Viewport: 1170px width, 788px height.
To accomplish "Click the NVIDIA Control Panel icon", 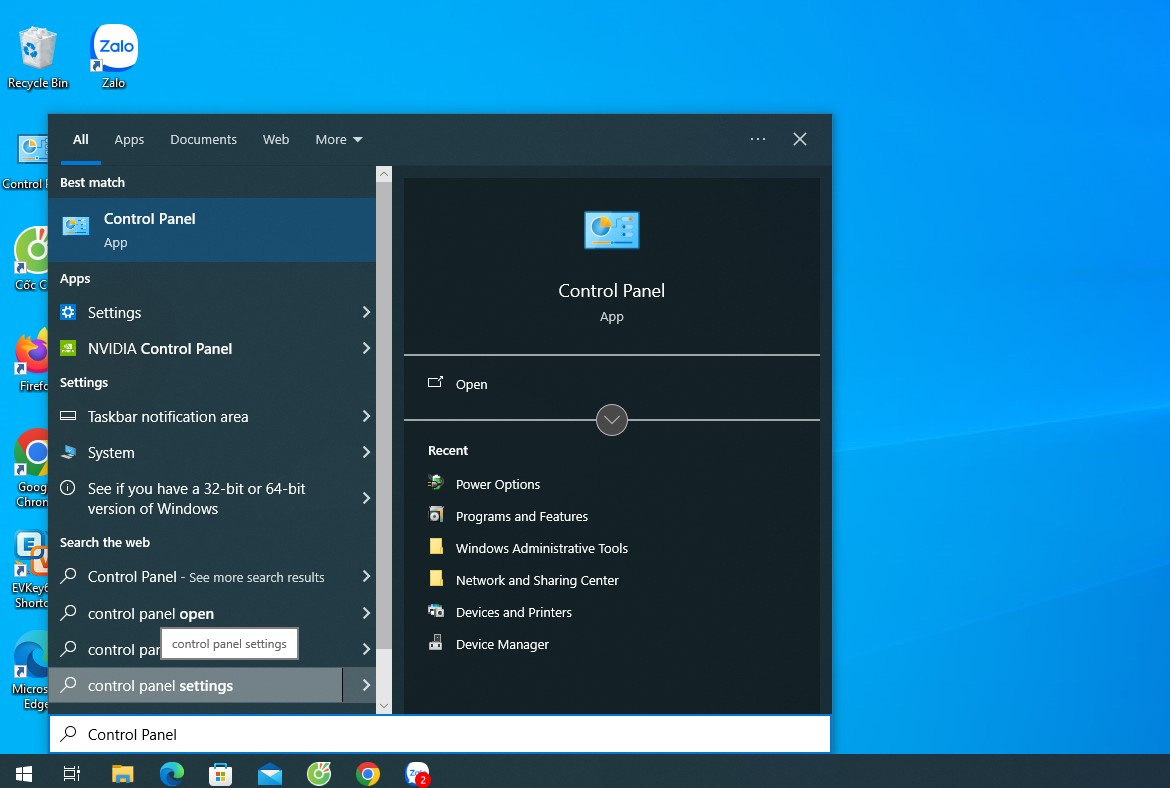I will (68, 348).
